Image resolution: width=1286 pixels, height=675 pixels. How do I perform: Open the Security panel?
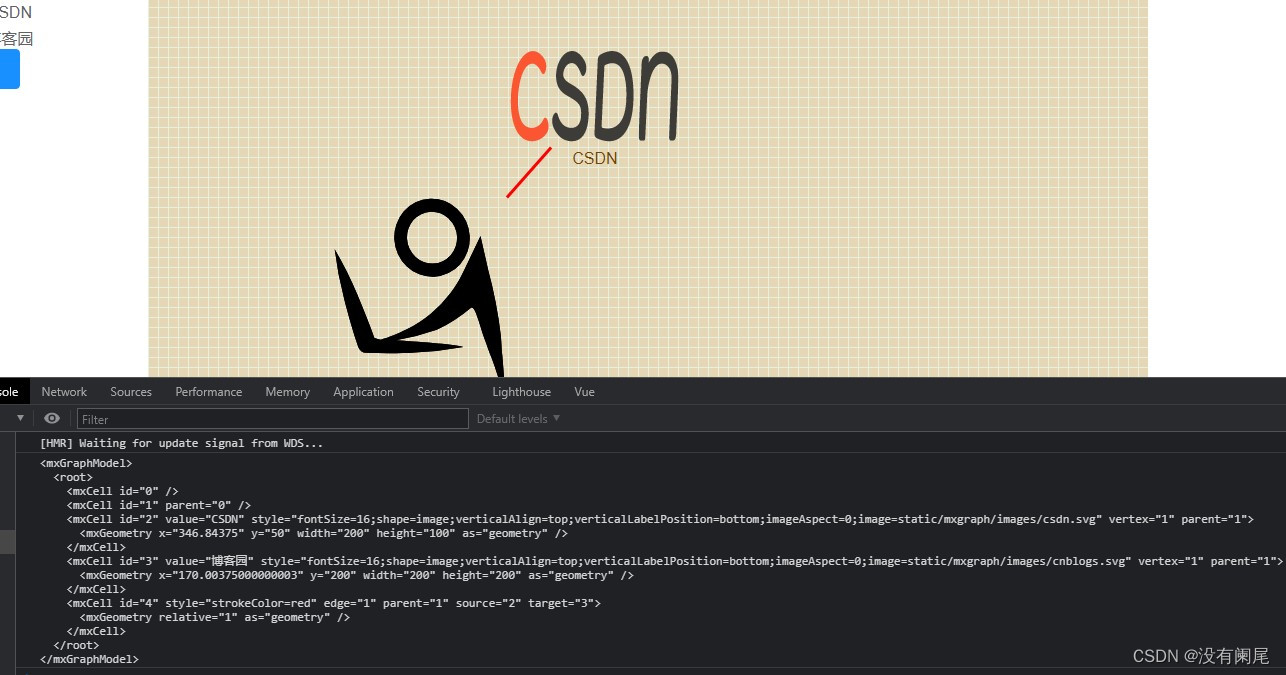[438, 391]
